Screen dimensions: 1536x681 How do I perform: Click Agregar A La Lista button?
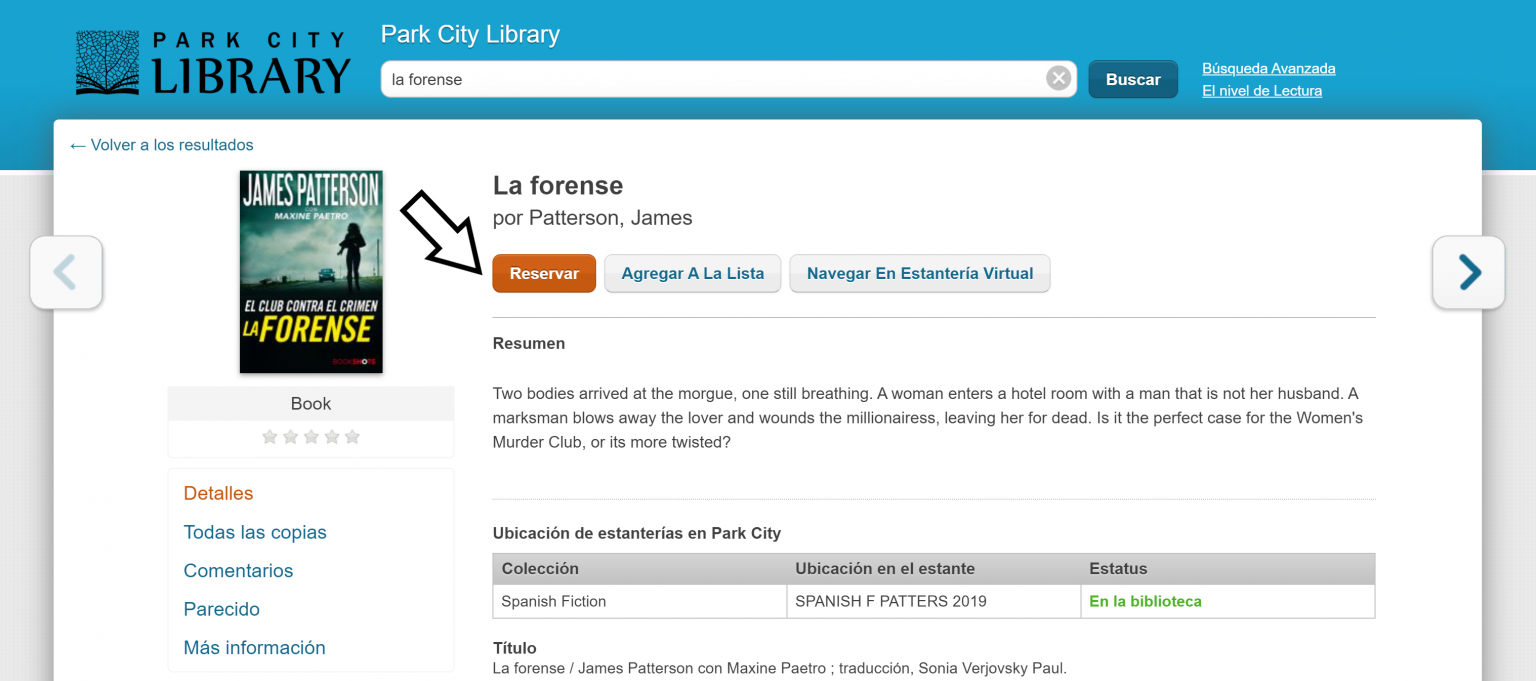tap(692, 273)
